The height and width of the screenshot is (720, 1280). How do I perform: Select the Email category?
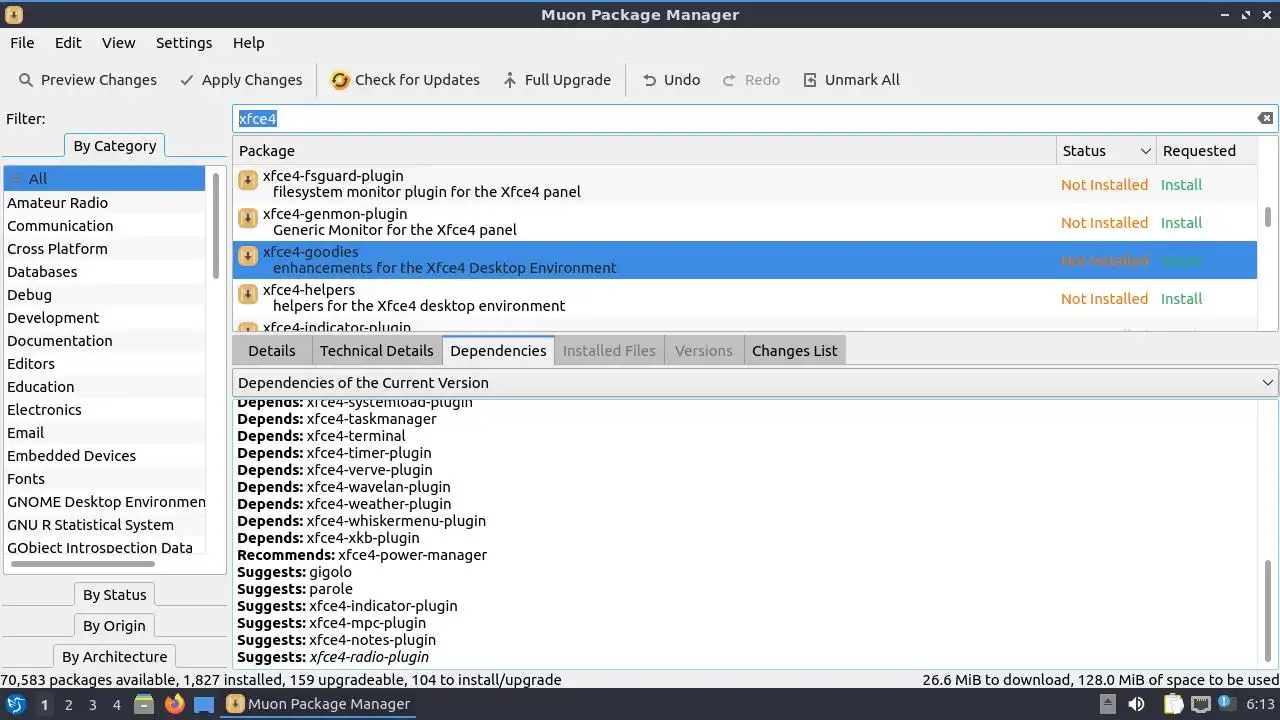[104, 433]
